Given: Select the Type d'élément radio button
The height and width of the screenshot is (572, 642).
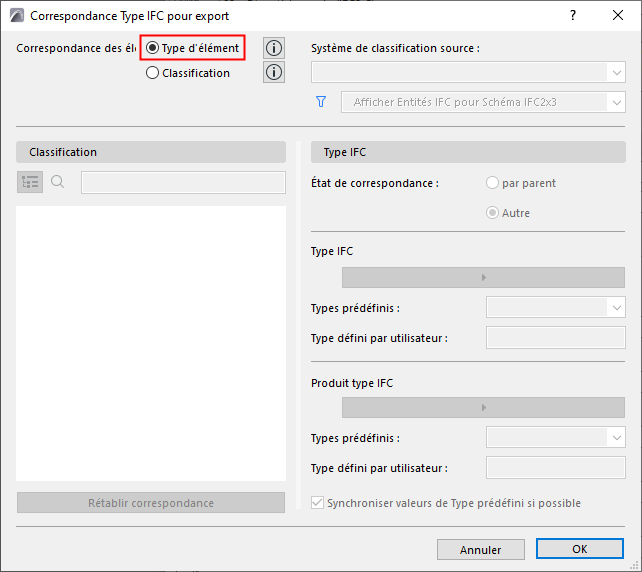Looking at the screenshot, I should click(x=152, y=48).
